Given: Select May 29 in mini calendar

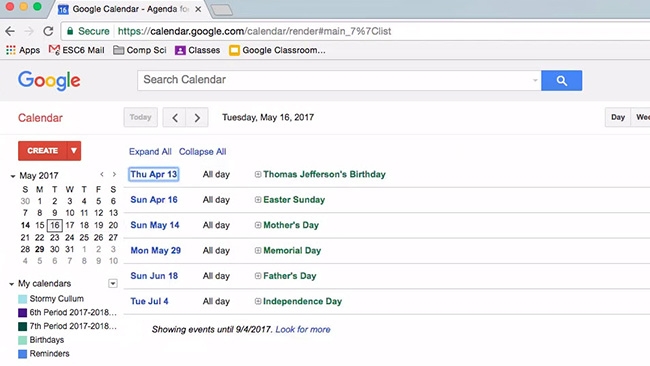Looking at the screenshot, I should [x=39, y=249].
